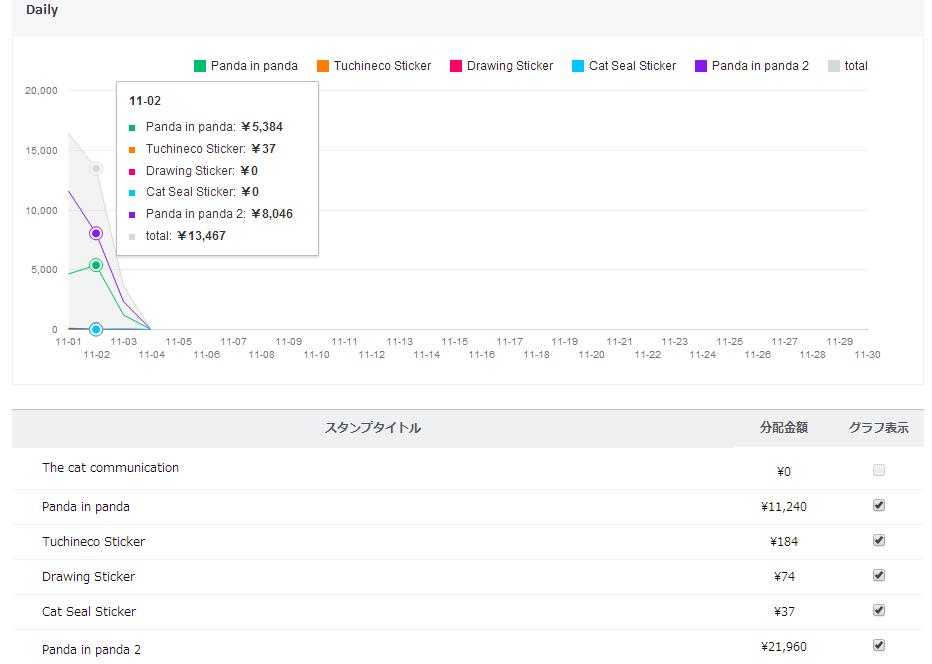Viewport: 932px width, 664px height.
Task: Select The cat communication sticker title
Action: [110, 467]
